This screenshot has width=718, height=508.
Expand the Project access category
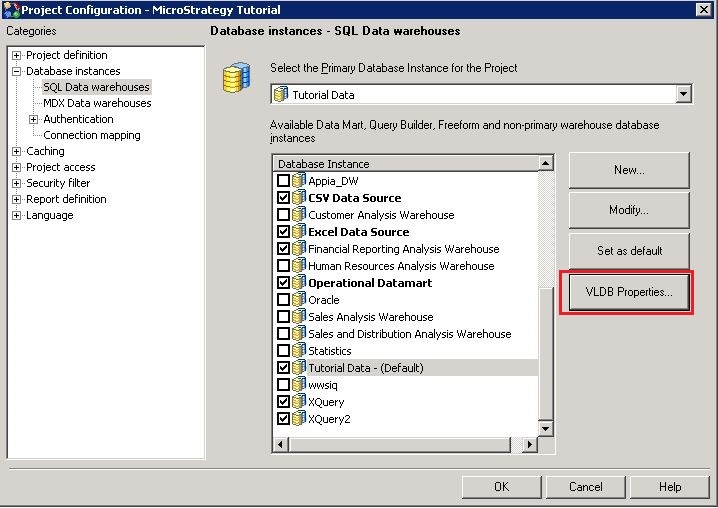tap(16, 168)
